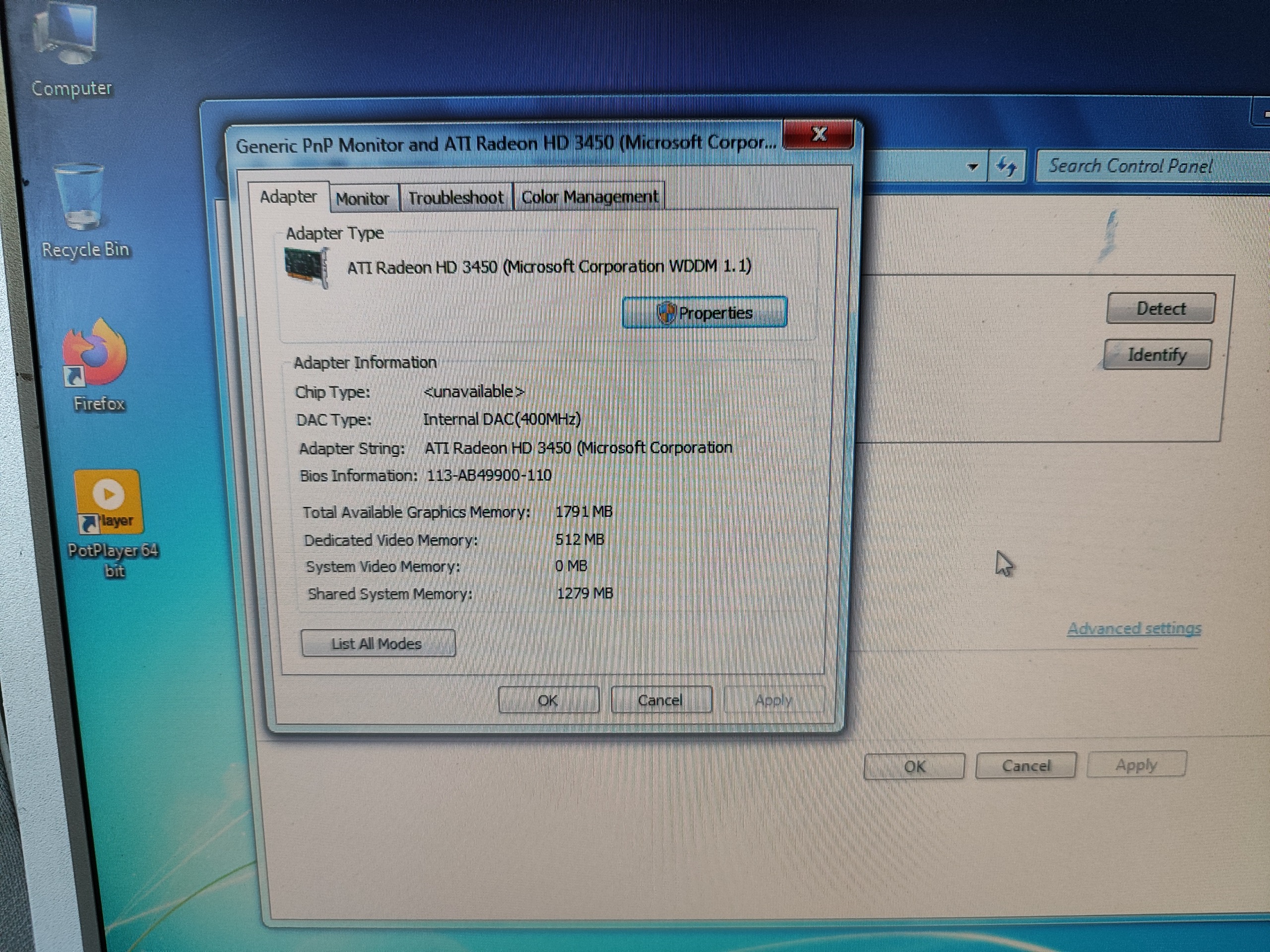
Task: Open the Troubleshoot tab
Action: 455,198
